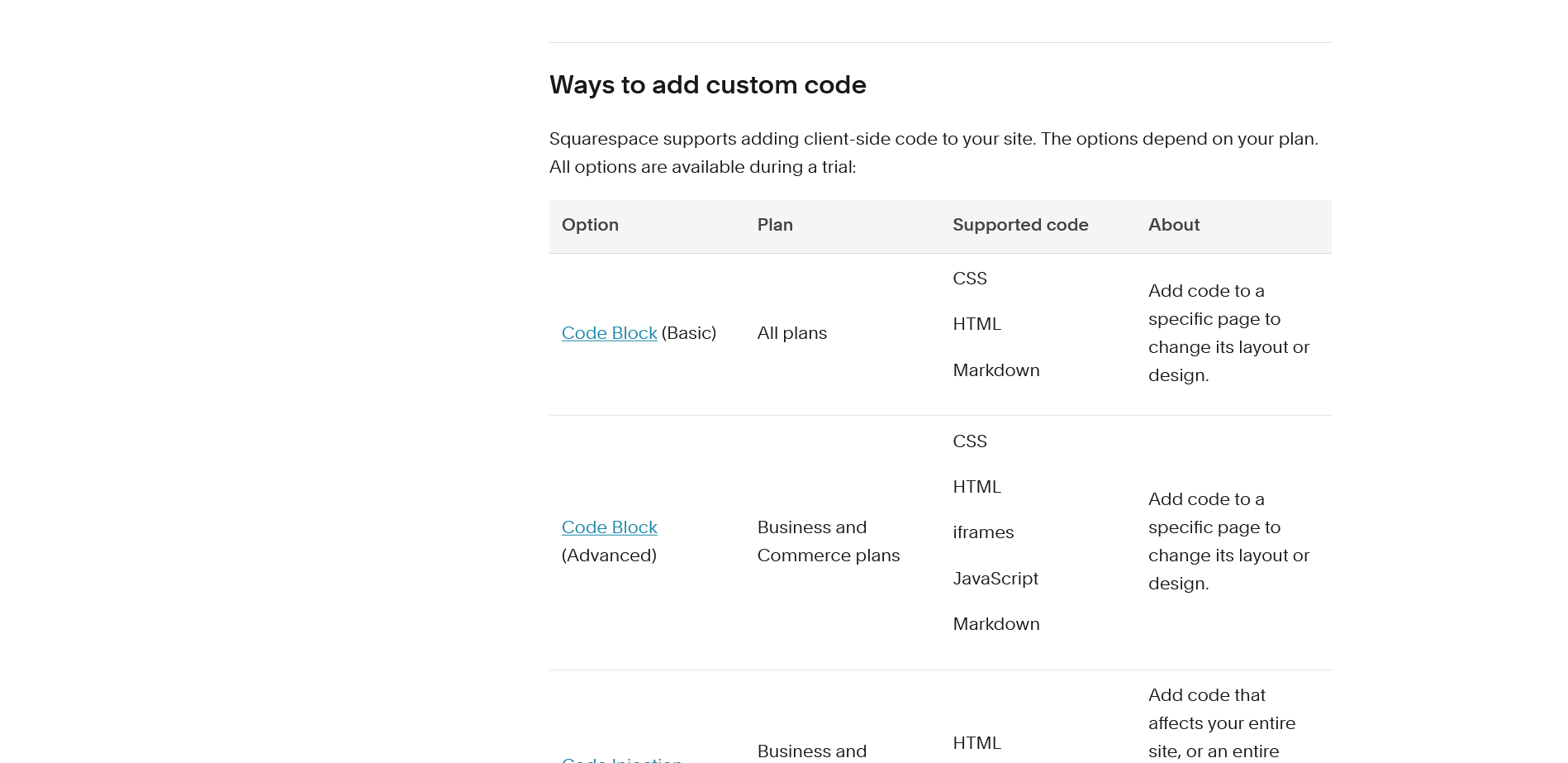Click About description in Basic Code Block row
The image size is (1568, 763).
point(1228,333)
